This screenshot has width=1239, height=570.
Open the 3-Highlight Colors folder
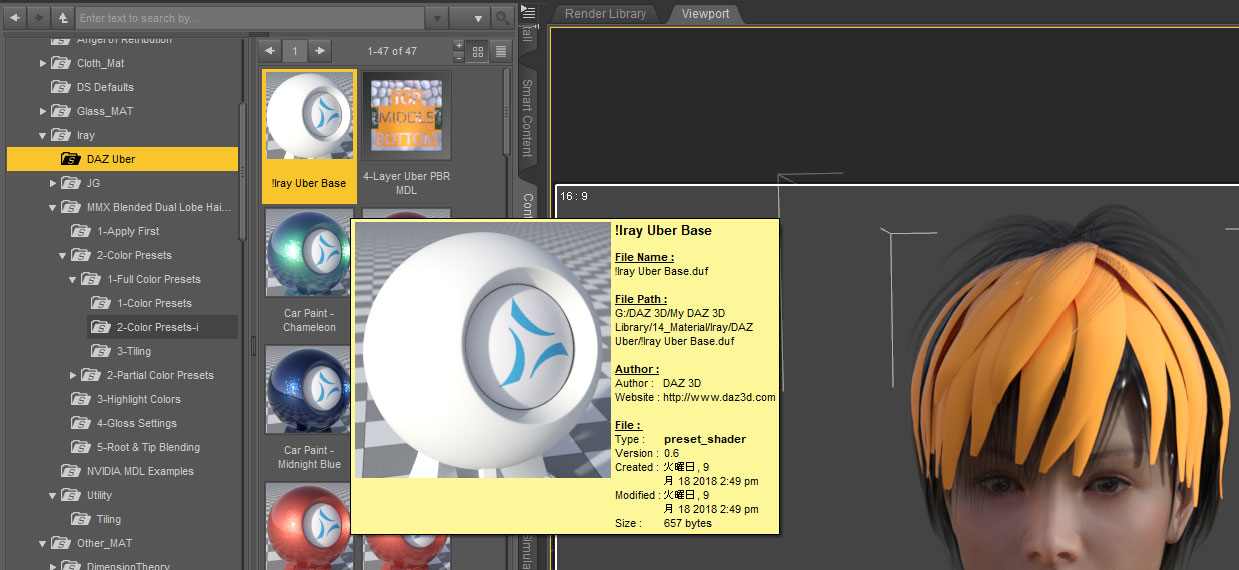click(138, 399)
